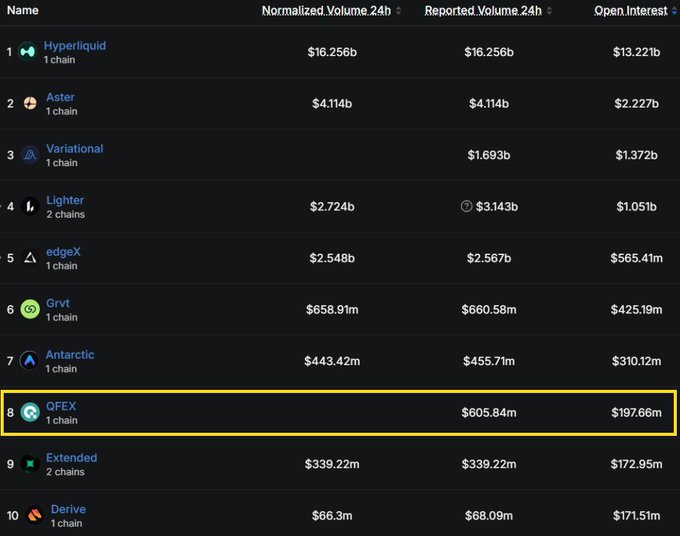Toggle the Open Interest sort arrow
The height and width of the screenshot is (536, 680).
675,10
